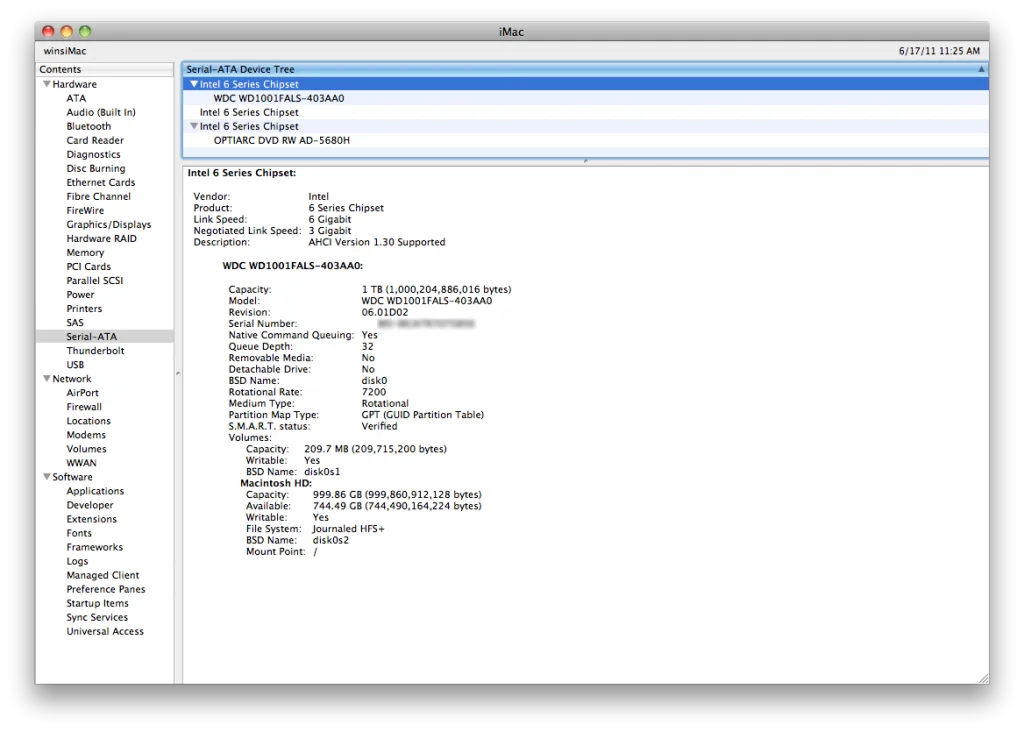Collapse the Software section triangle
Screen dimensions: 1024x732
tap(46, 477)
